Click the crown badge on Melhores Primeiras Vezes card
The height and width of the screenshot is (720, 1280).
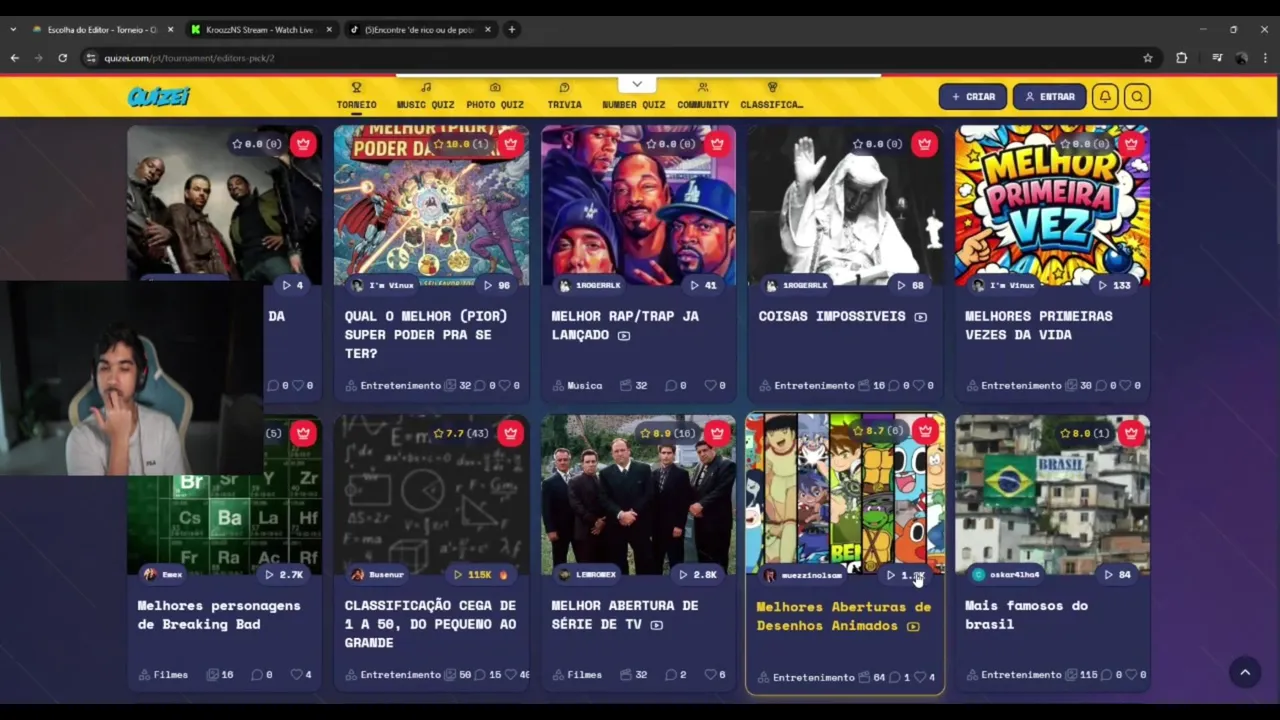click(x=1131, y=144)
